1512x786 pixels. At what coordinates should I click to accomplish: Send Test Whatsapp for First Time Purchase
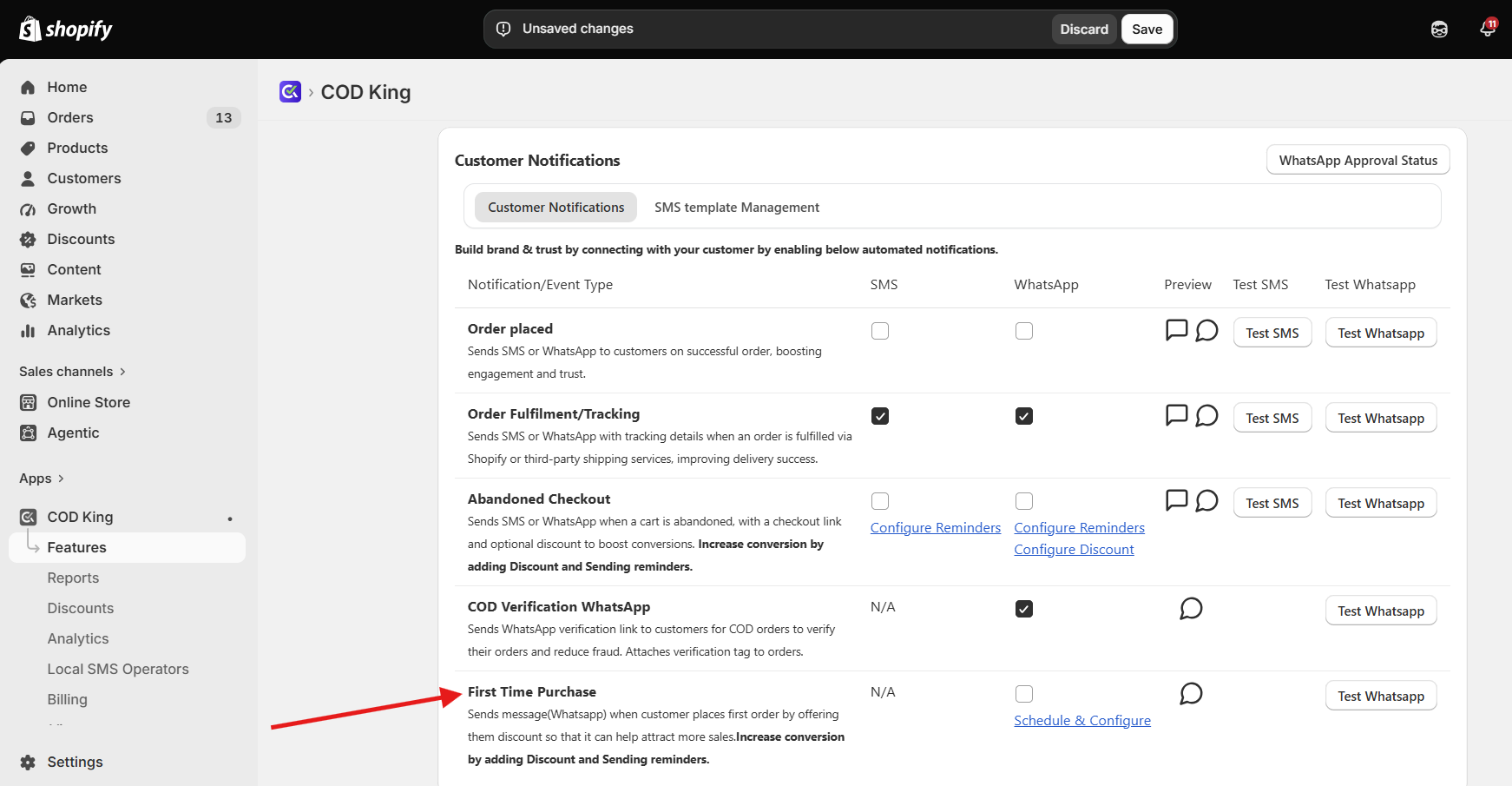[1381, 696]
